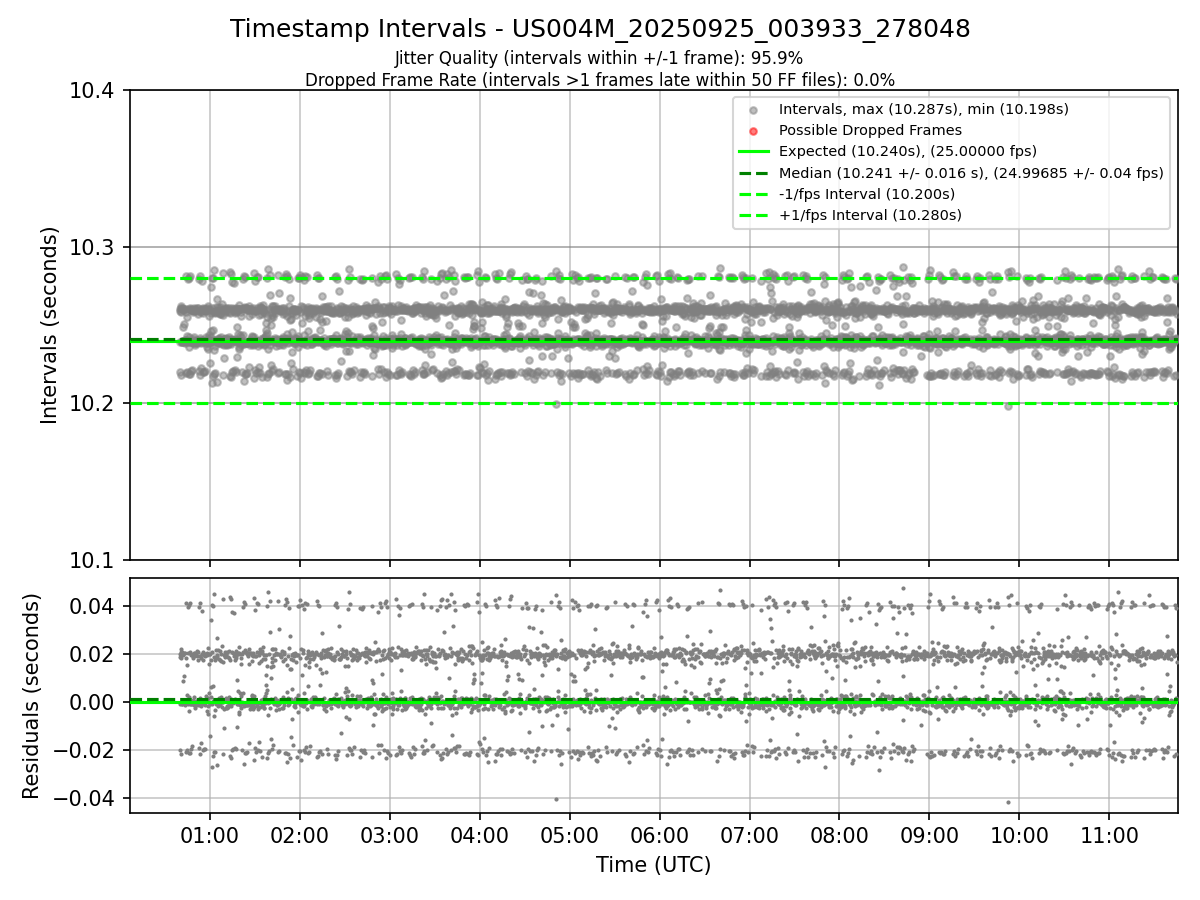Click the 08:00 time tick label

pyautogui.click(x=839, y=835)
